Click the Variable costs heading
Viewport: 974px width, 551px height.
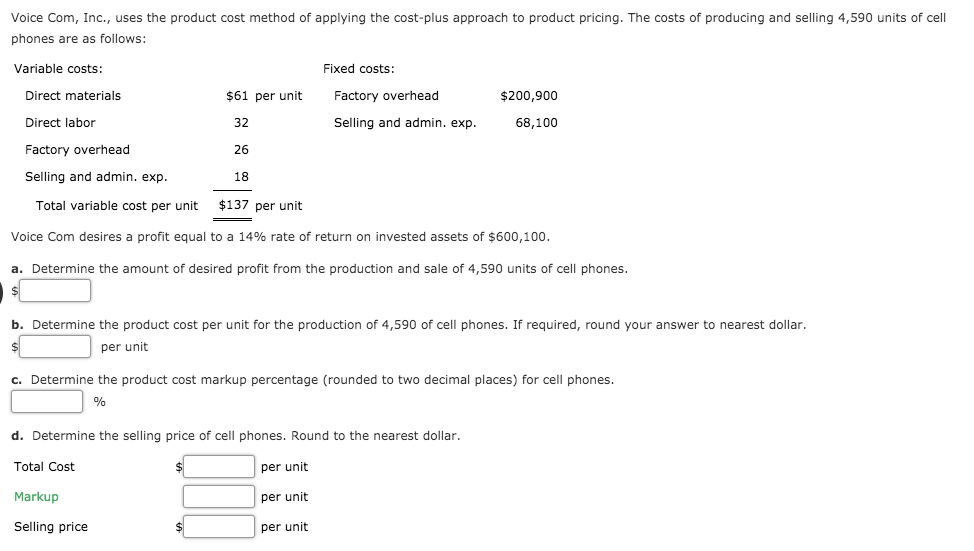pyautogui.click(x=58, y=69)
